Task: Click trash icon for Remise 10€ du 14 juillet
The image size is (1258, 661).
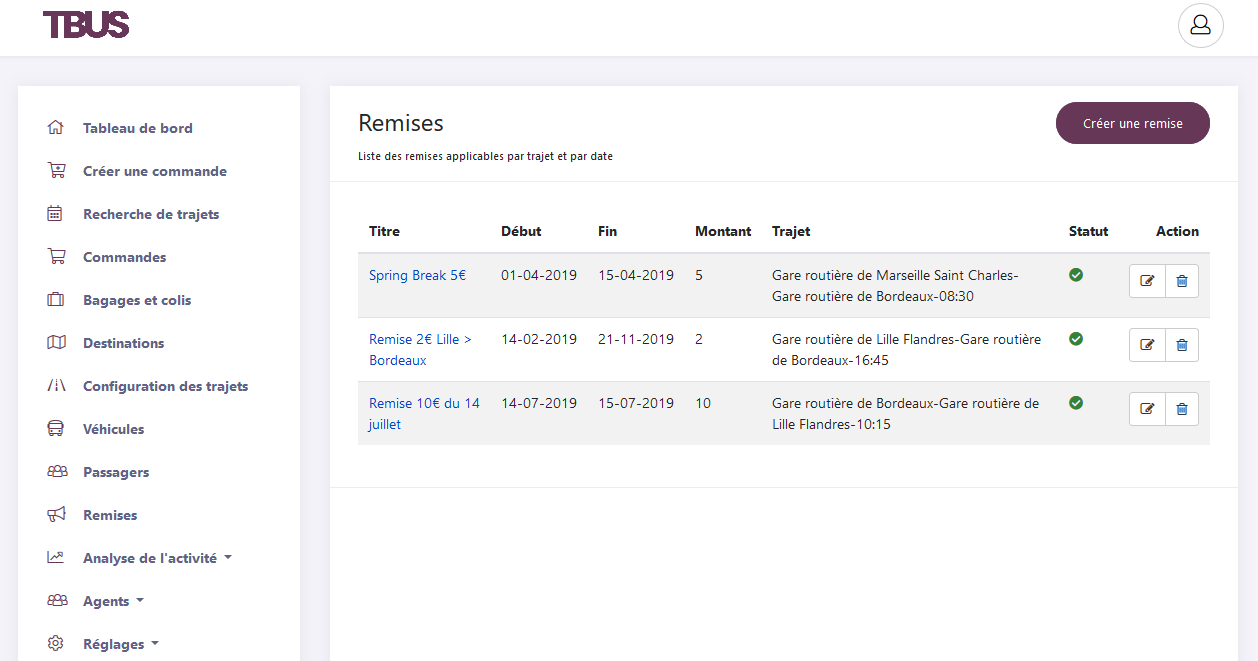Action: [x=1181, y=409]
